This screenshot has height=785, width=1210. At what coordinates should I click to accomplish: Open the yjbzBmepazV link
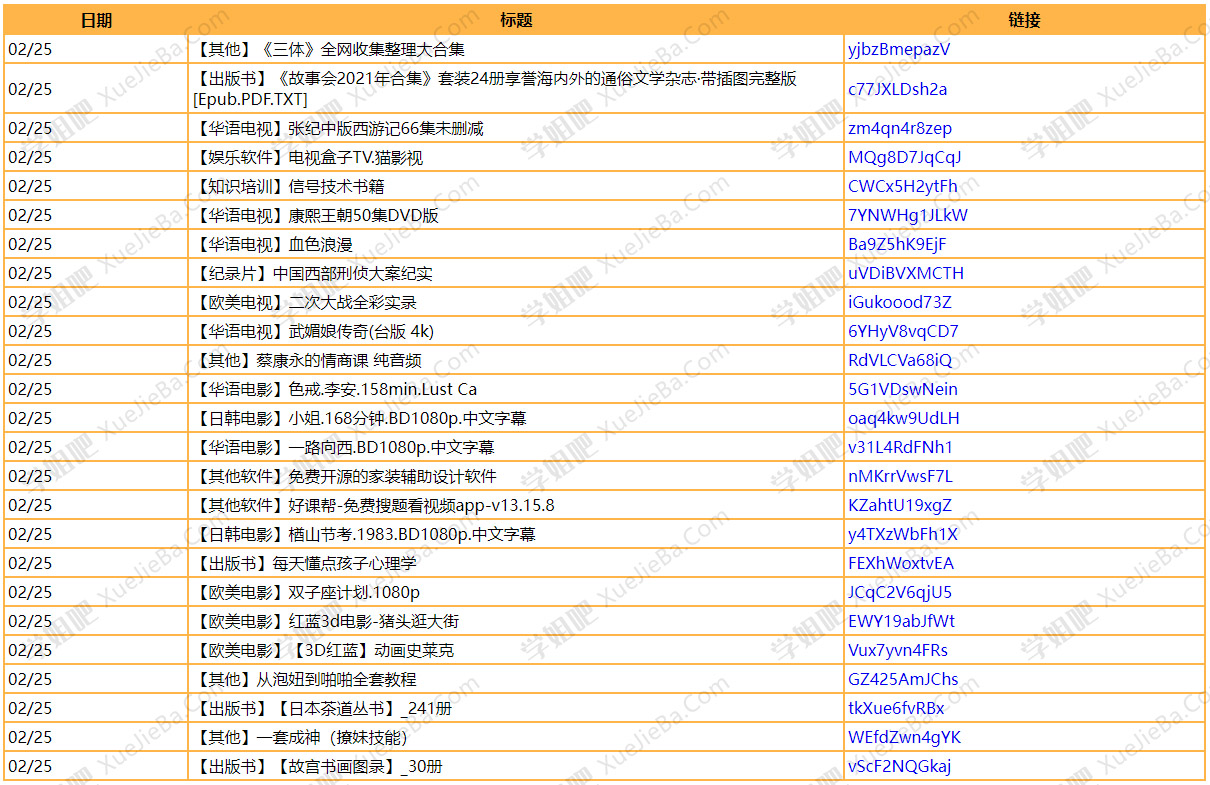tap(898, 49)
